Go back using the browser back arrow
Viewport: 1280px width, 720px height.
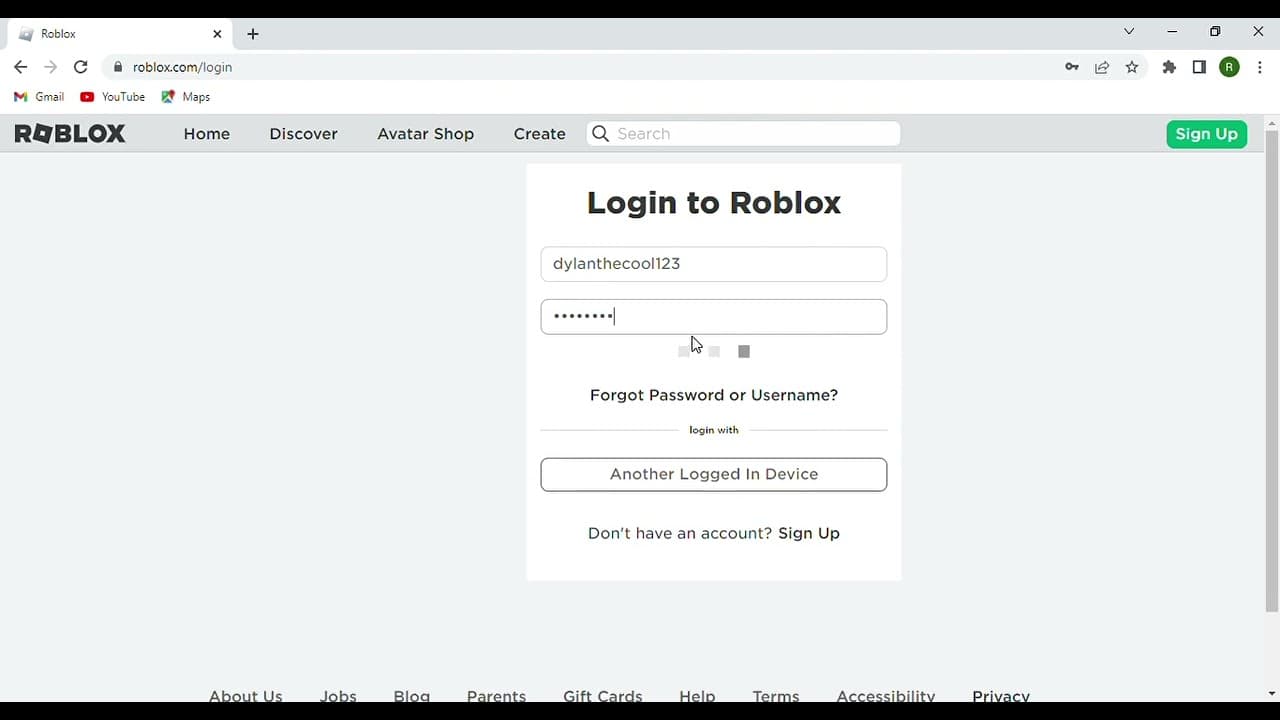(x=21, y=67)
